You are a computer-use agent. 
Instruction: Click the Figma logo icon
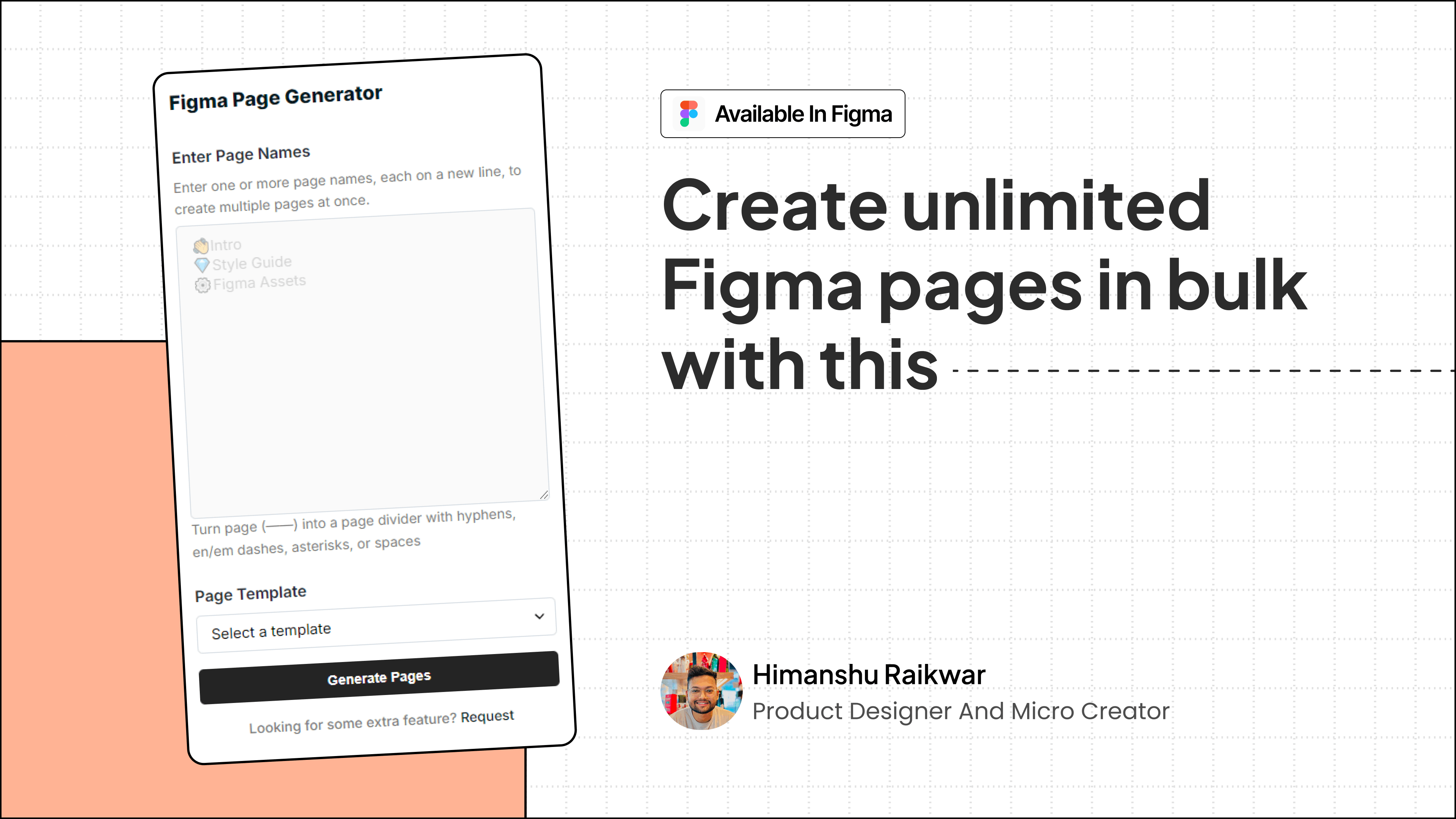[x=689, y=114]
